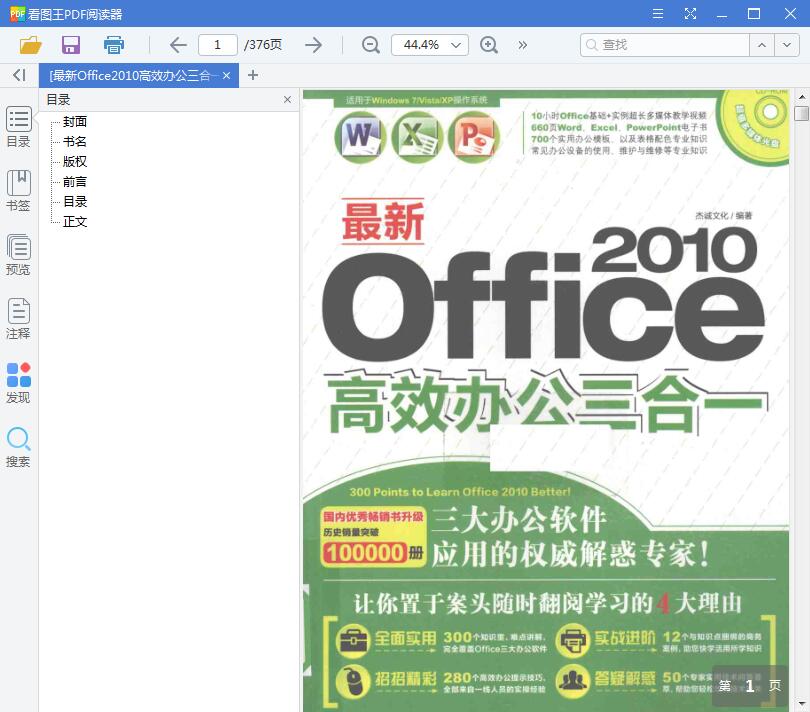Viewport: 810px width, 712px height.
Task: Close the Office2010 document tab
Action: coord(226,75)
